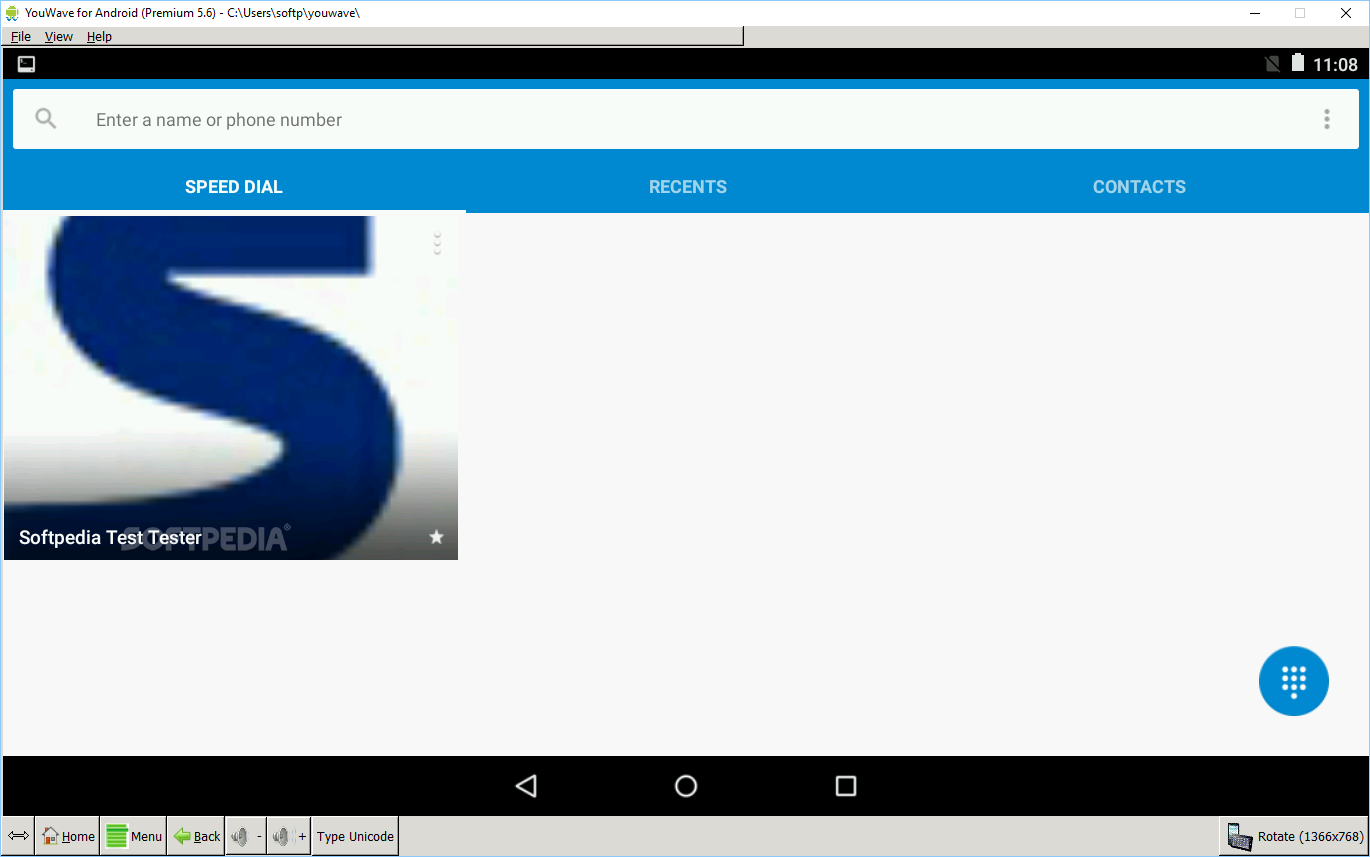The image size is (1370, 857).
Task: Switch to the SPEED DIAL tab
Action: tap(234, 187)
